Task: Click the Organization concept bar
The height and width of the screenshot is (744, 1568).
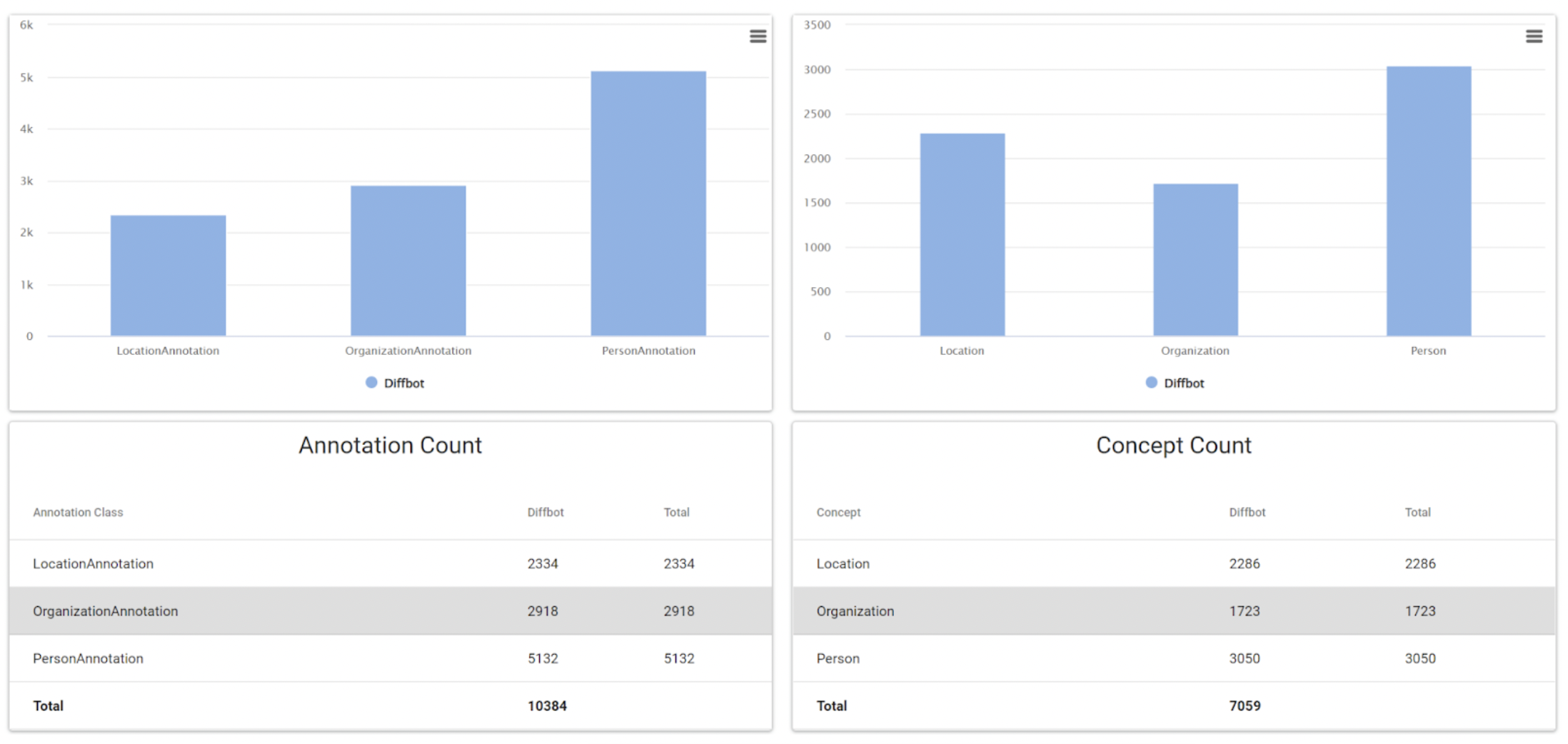Action: pyautogui.click(x=1195, y=260)
